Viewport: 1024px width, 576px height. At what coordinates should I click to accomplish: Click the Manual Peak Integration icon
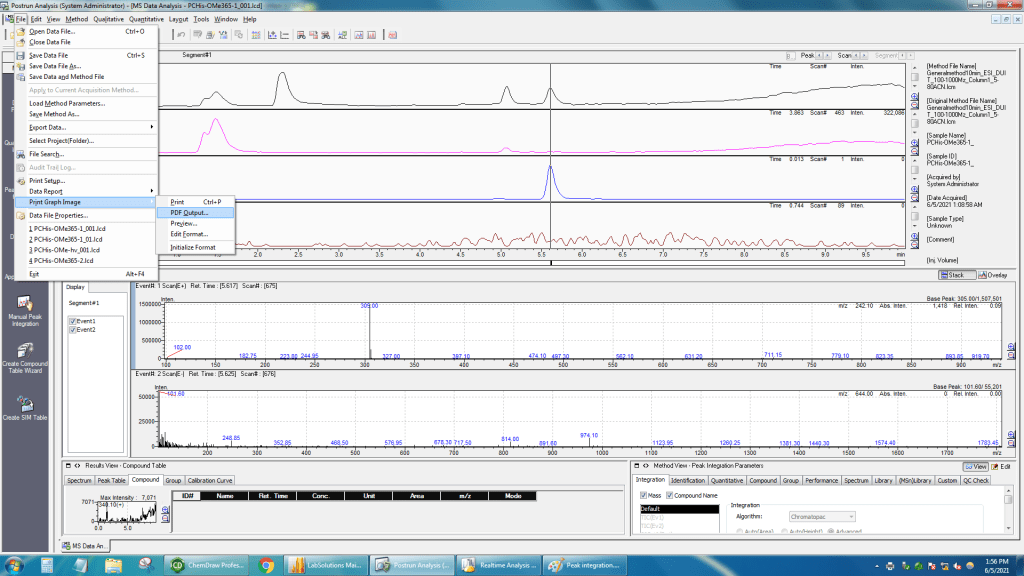[24, 304]
